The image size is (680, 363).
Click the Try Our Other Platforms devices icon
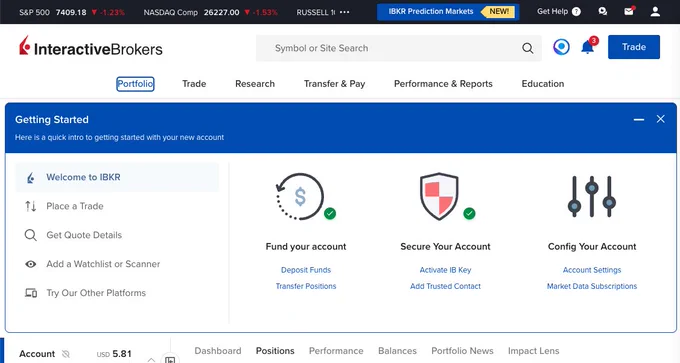click(x=30, y=293)
